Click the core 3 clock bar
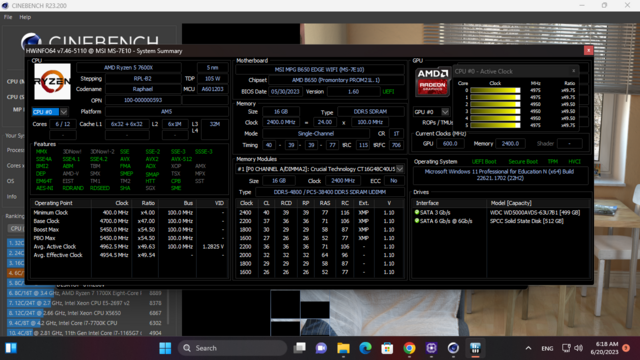Viewport: 640px width, 360px height. [495, 111]
